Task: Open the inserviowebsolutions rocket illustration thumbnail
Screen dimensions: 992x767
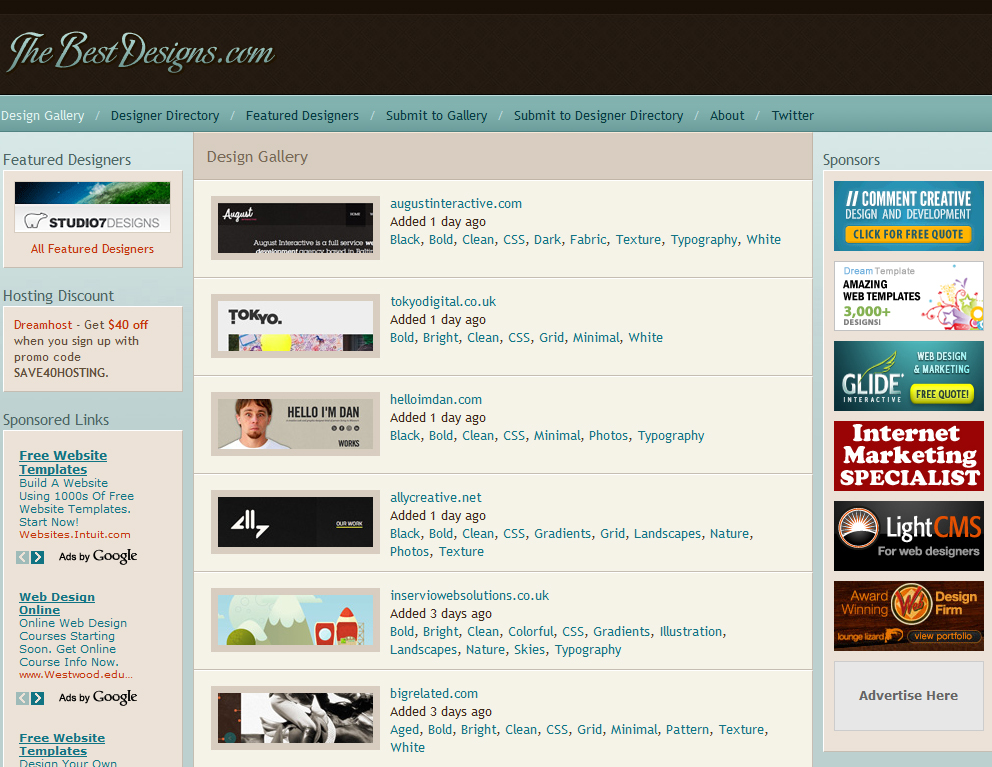Action: tap(295, 620)
